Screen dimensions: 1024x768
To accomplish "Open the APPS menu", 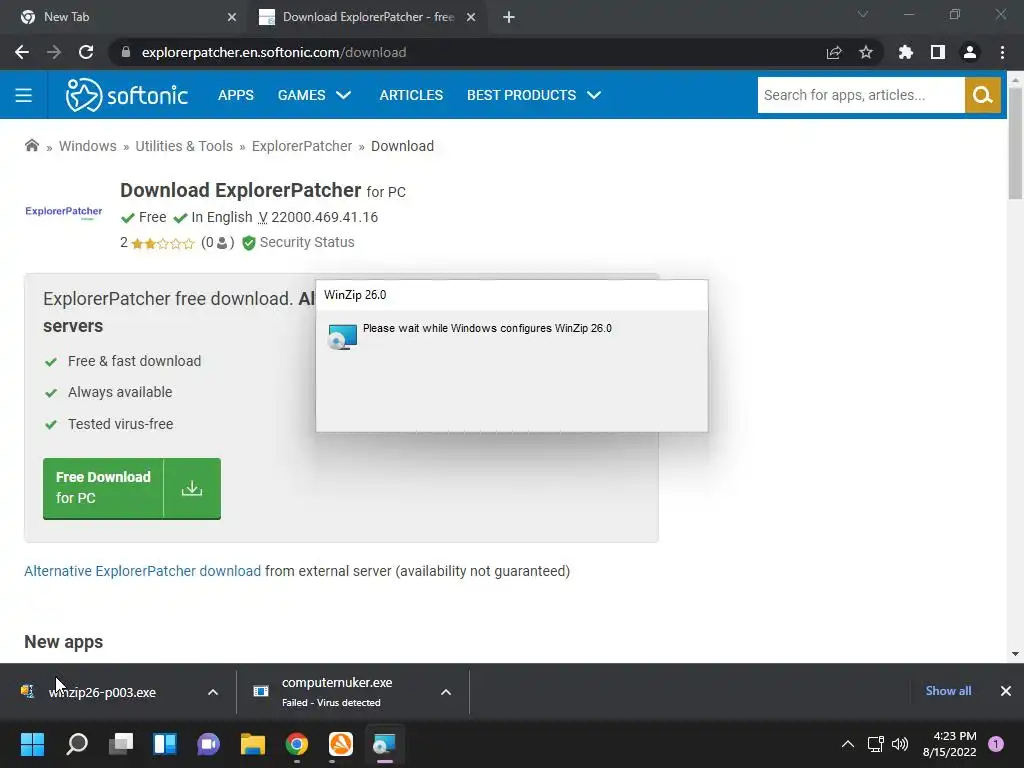I will (x=236, y=95).
